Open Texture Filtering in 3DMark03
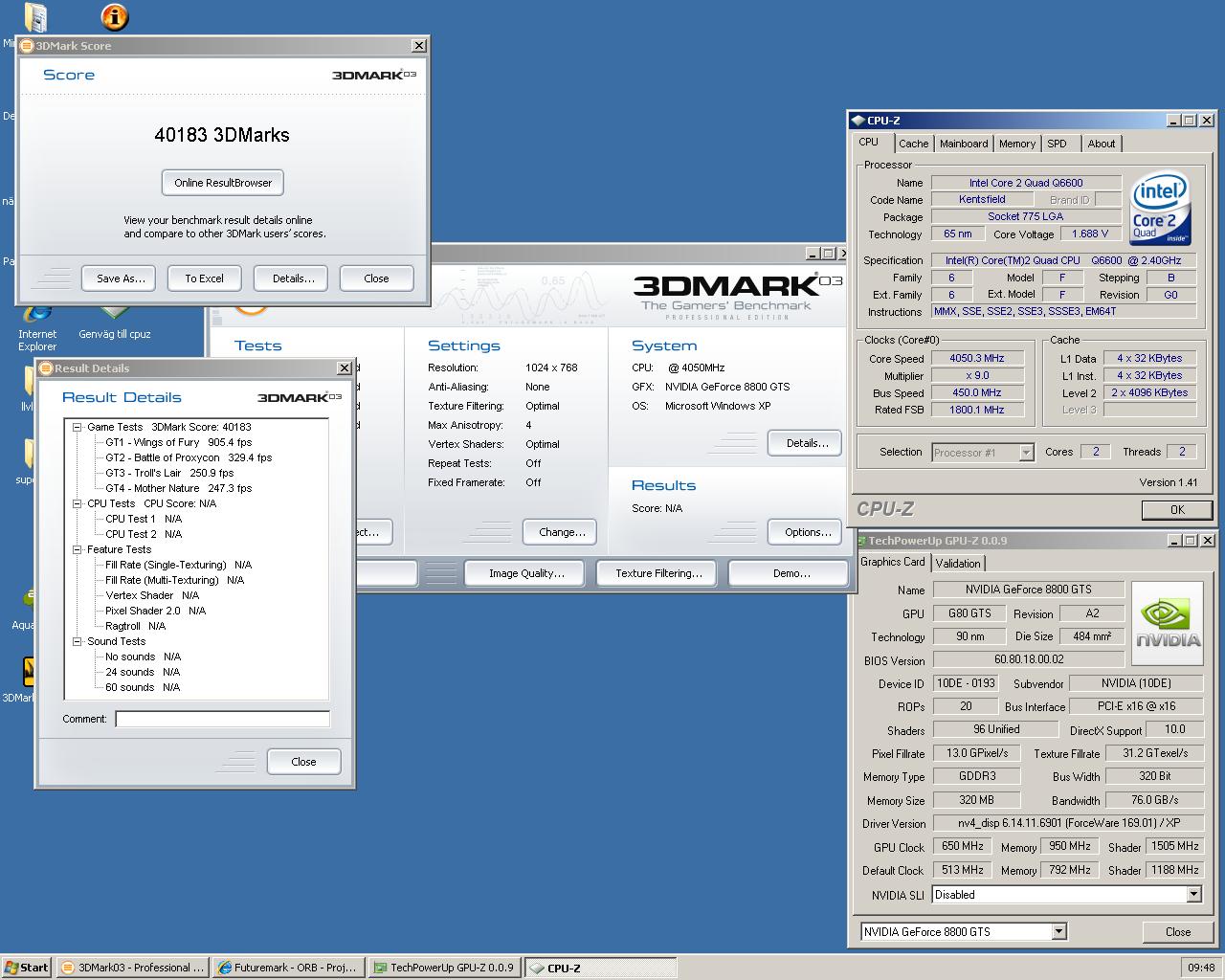1225x980 pixels. pyautogui.click(x=657, y=573)
